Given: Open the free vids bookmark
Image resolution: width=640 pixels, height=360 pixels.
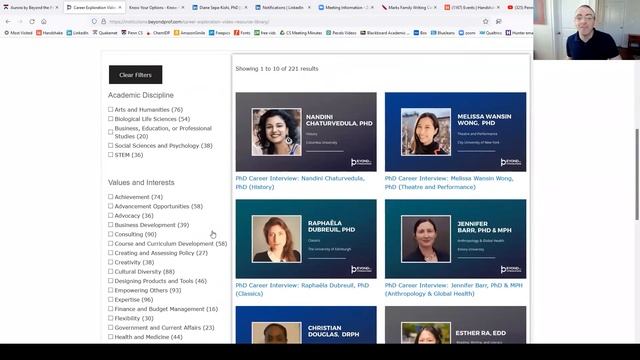Looking at the screenshot, I should pos(265,33).
